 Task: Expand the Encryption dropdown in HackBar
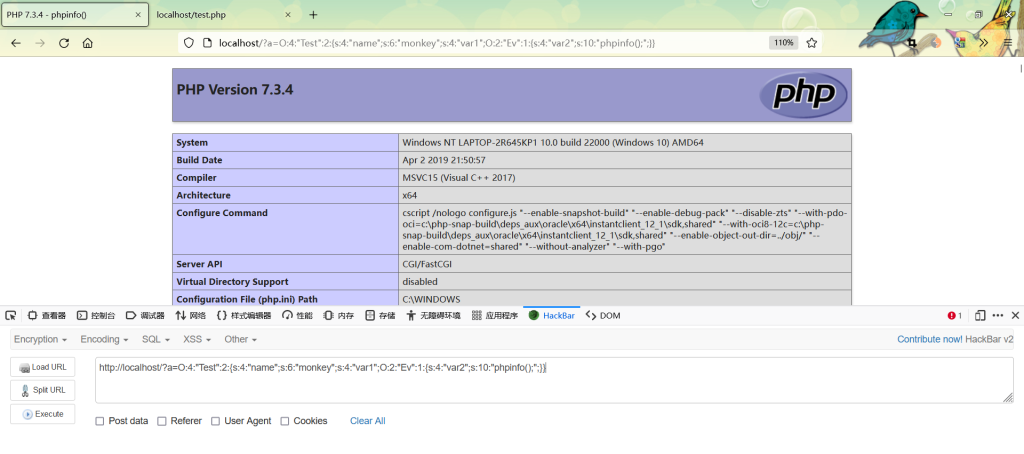pos(41,339)
